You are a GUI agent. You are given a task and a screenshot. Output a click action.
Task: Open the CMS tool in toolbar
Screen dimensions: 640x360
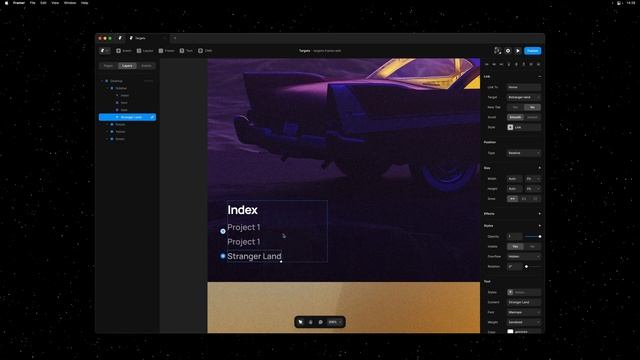tap(205, 51)
